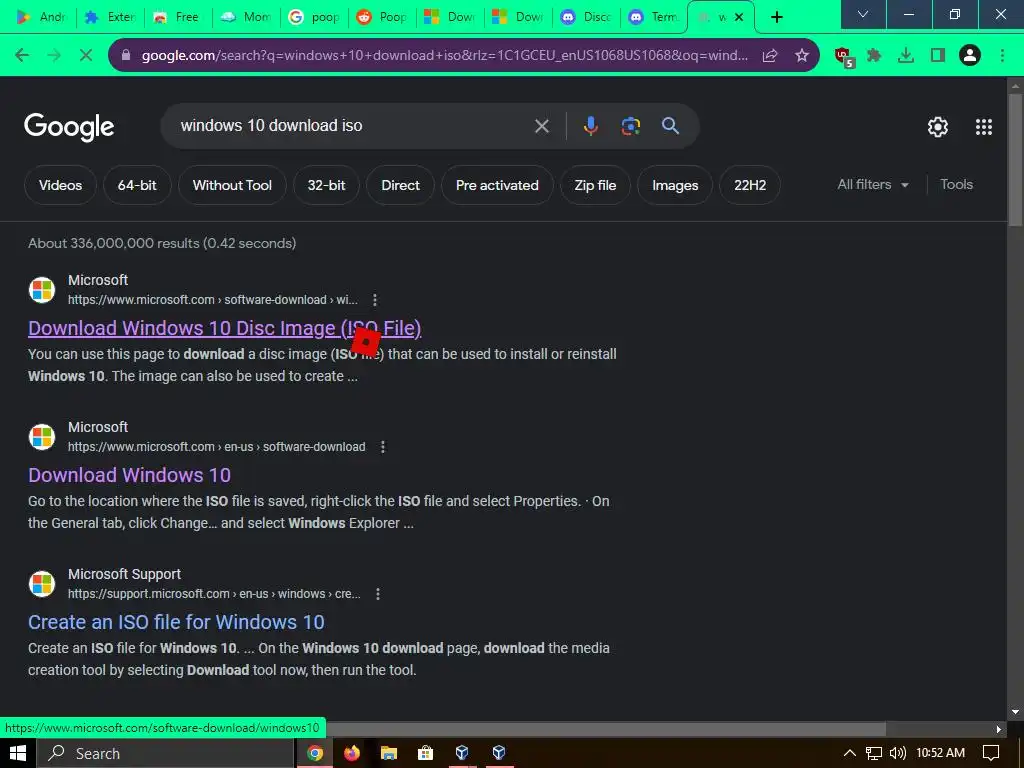Open Windows Start menu
Image resolution: width=1024 pixels, height=768 pixels.
tap(18, 753)
